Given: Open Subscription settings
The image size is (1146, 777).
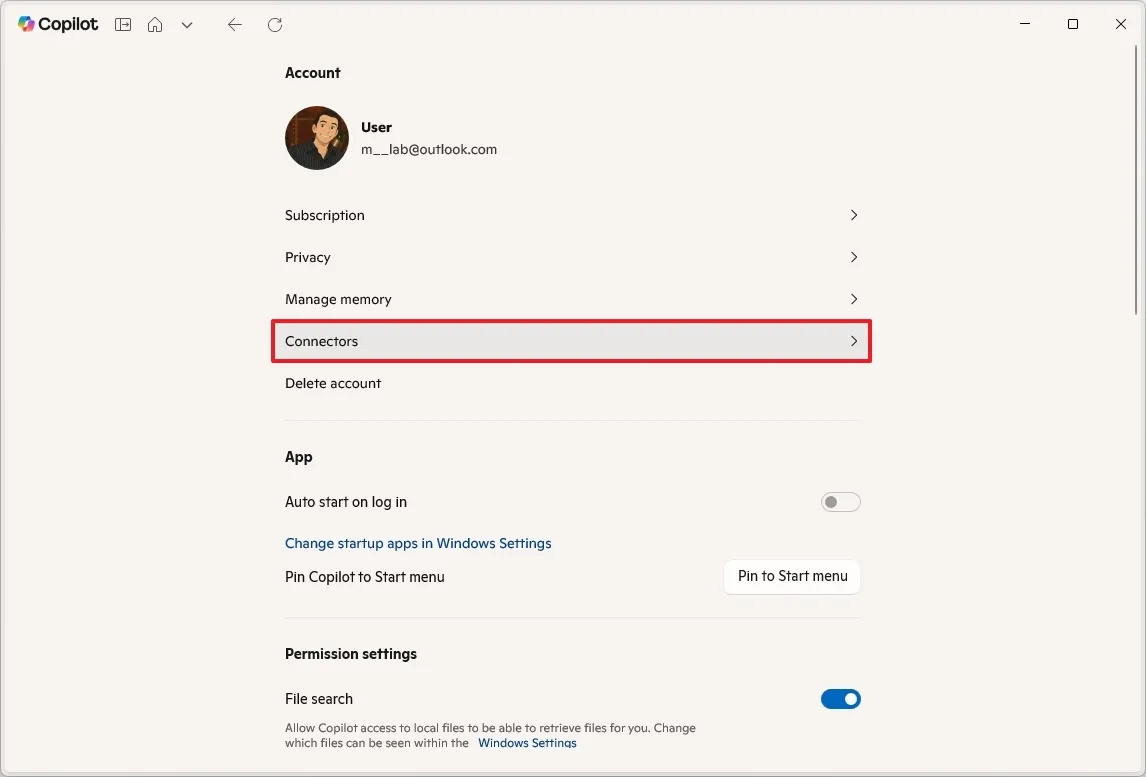Looking at the screenshot, I should pyautogui.click(x=324, y=215).
